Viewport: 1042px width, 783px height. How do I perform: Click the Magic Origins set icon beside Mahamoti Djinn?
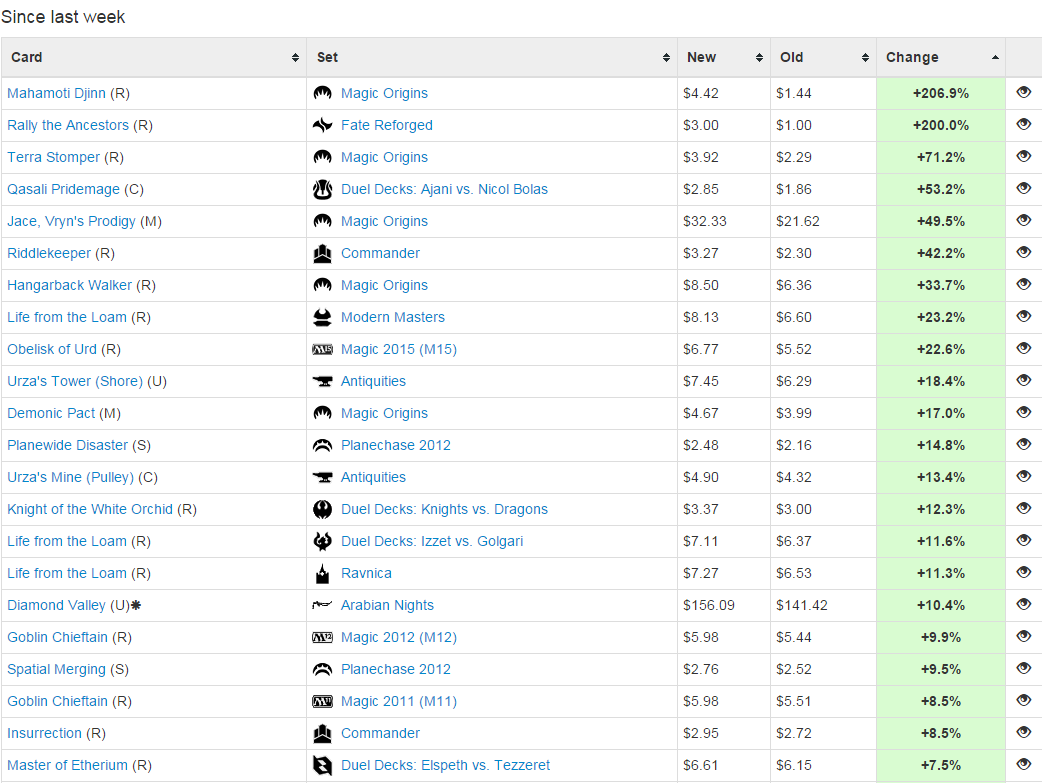click(x=322, y=93)
